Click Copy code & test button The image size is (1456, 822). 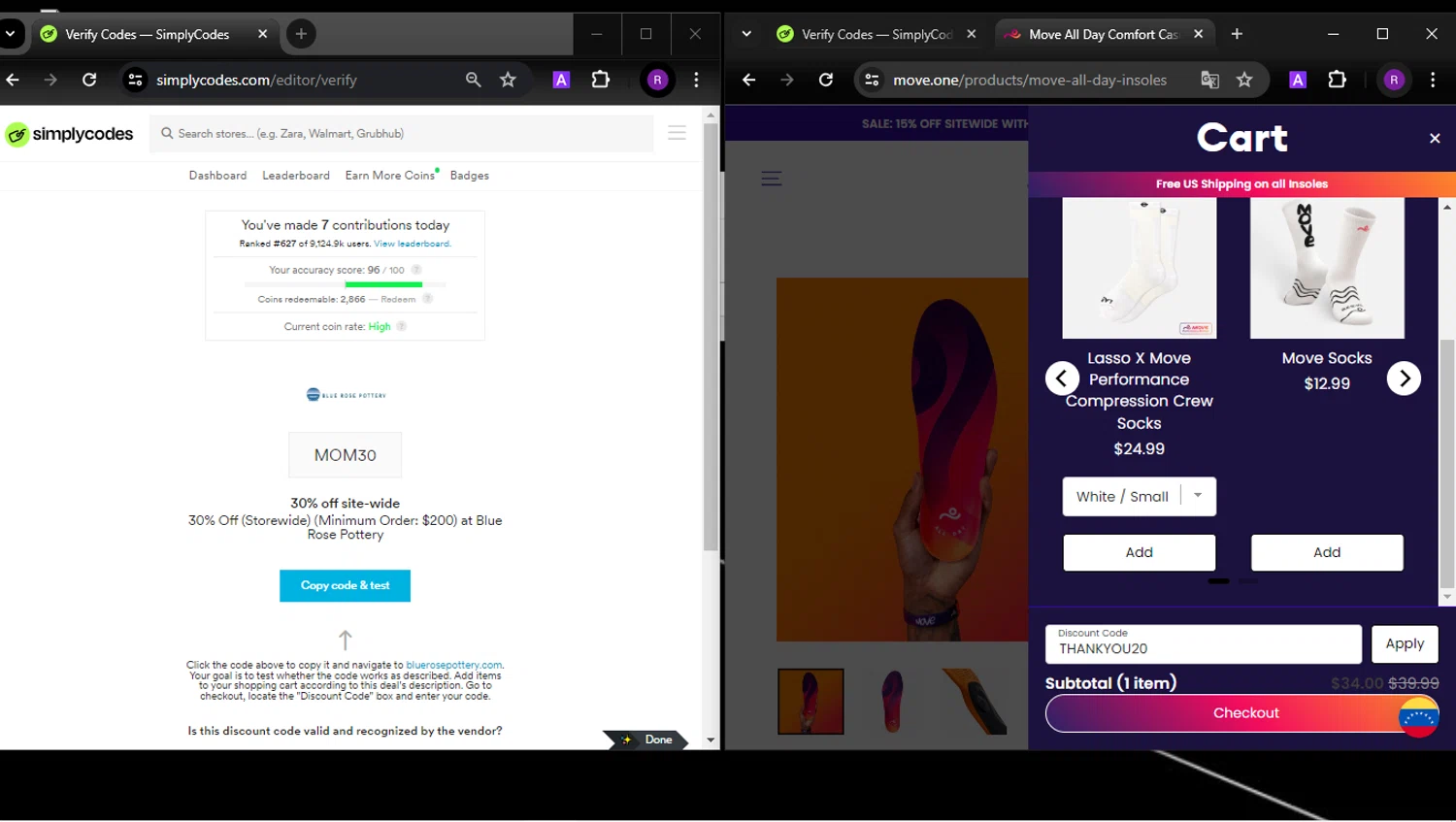coord(346,585)
